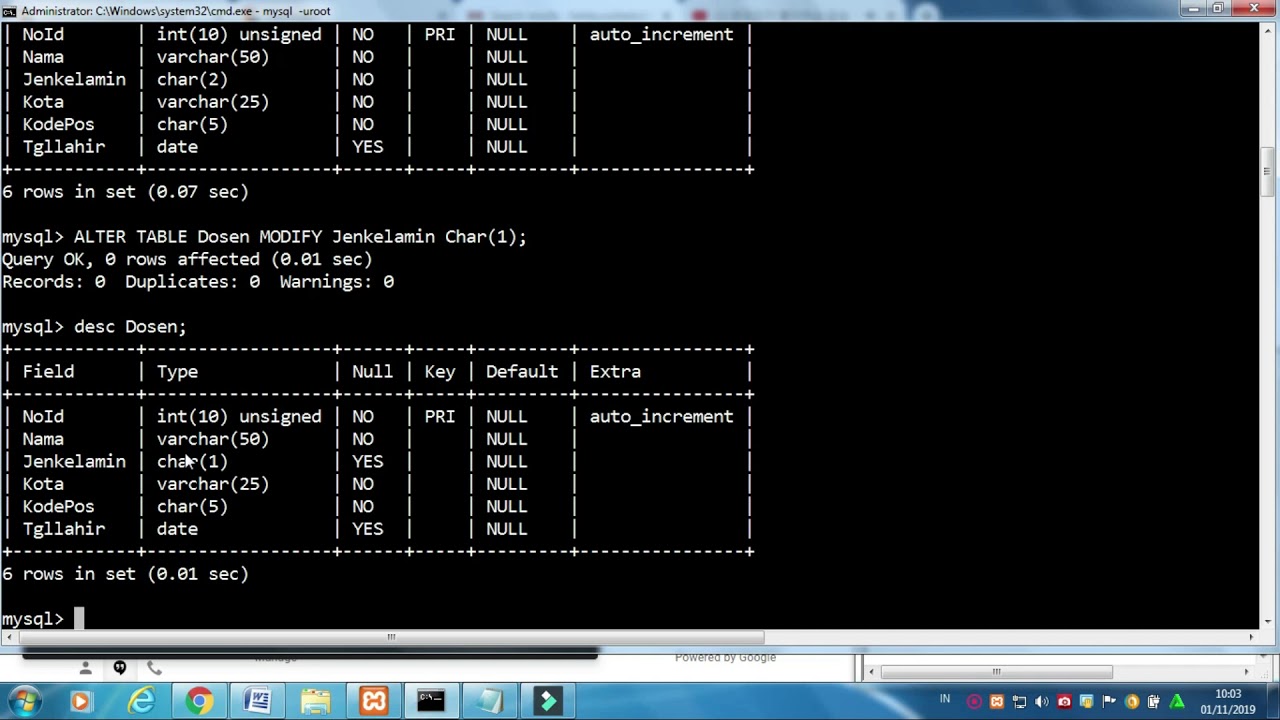
Task: Click the cmd vertical scrollbar thumb
Action: coord(1268,172)
